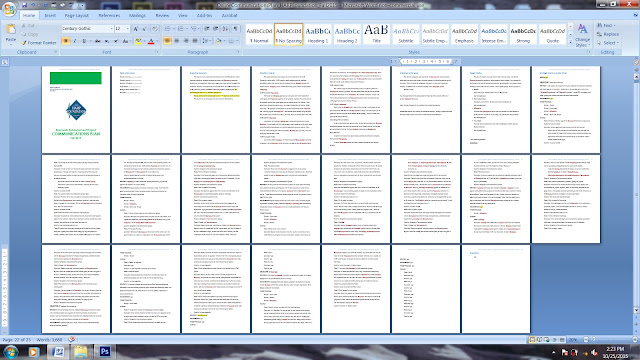Toggle Bold formatting
Image resolution: width=640 pixels, height=360 pixels.
pos(65,41)
